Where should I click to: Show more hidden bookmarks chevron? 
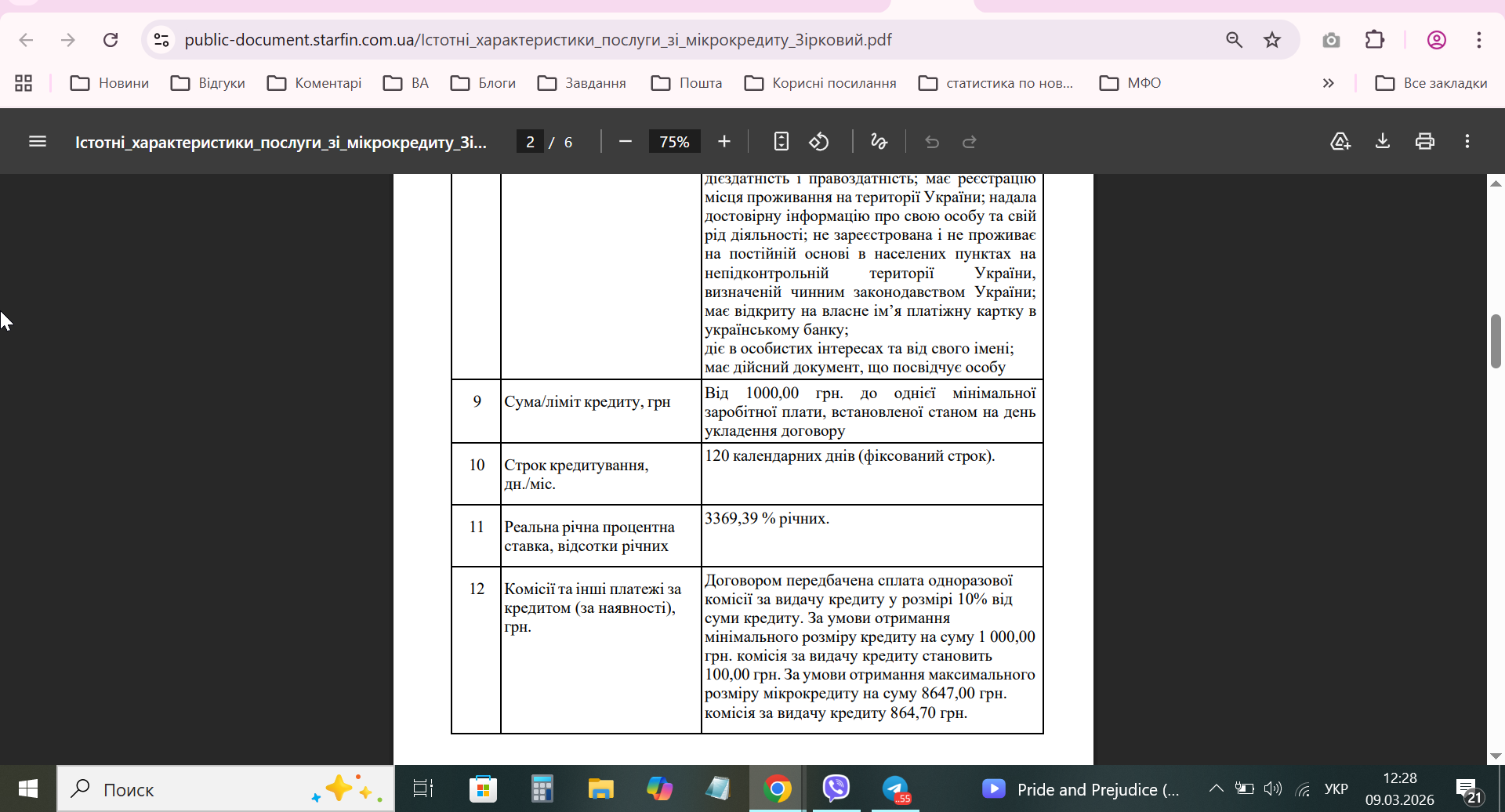tap(1328, 83)
